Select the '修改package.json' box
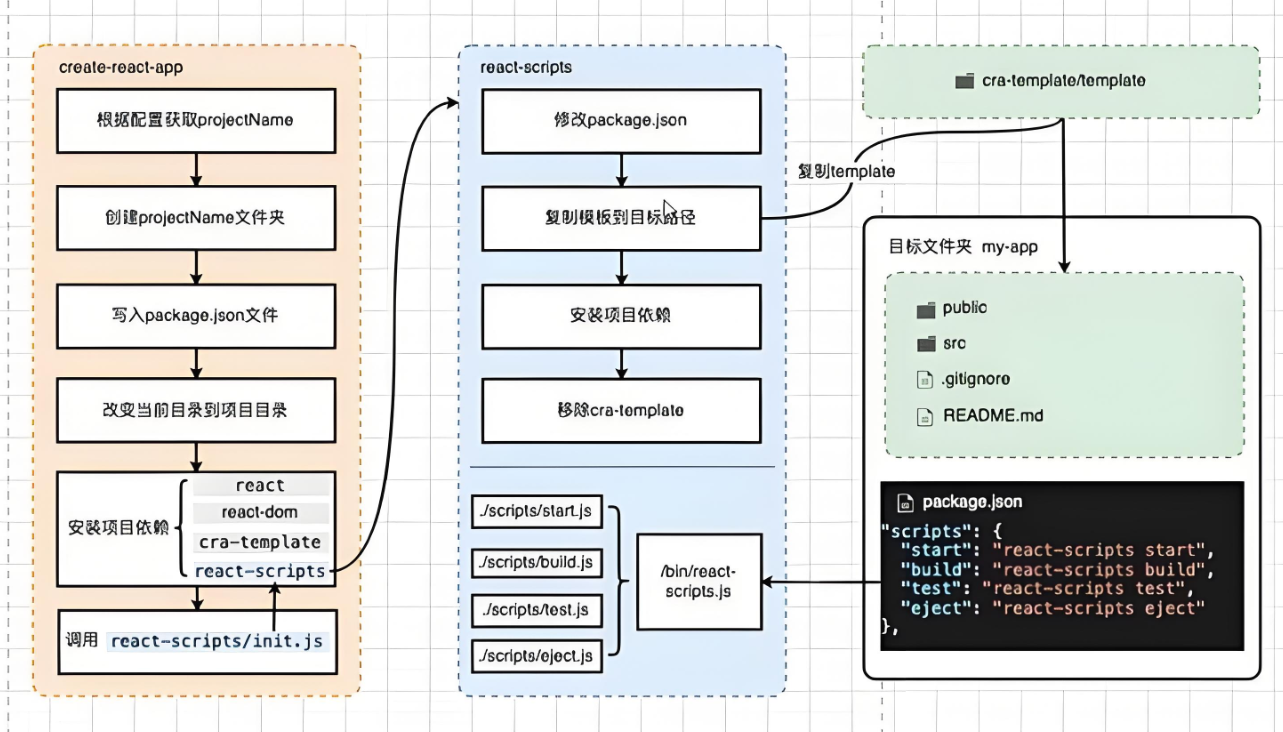 [621, 120]
